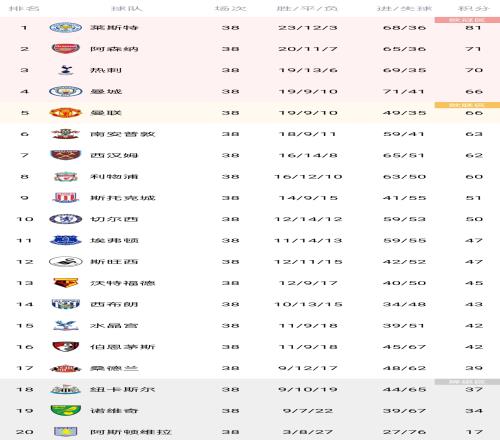Click the Leicester City club crest
This screenshot has height=440, width=500.
tap(66, 28)
